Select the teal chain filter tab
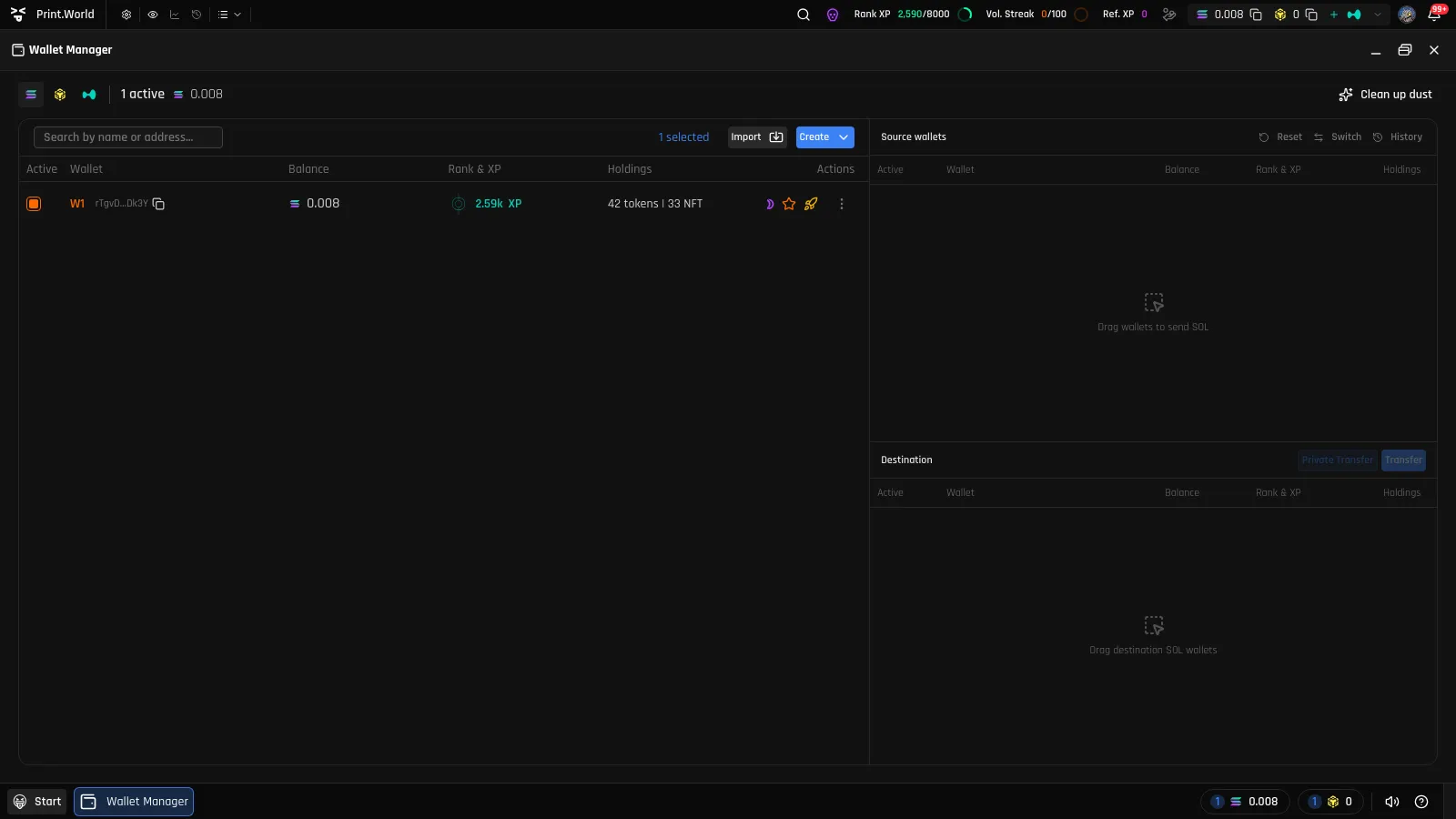This screenshot has height=819, width=1456. [x=89, y=95]
